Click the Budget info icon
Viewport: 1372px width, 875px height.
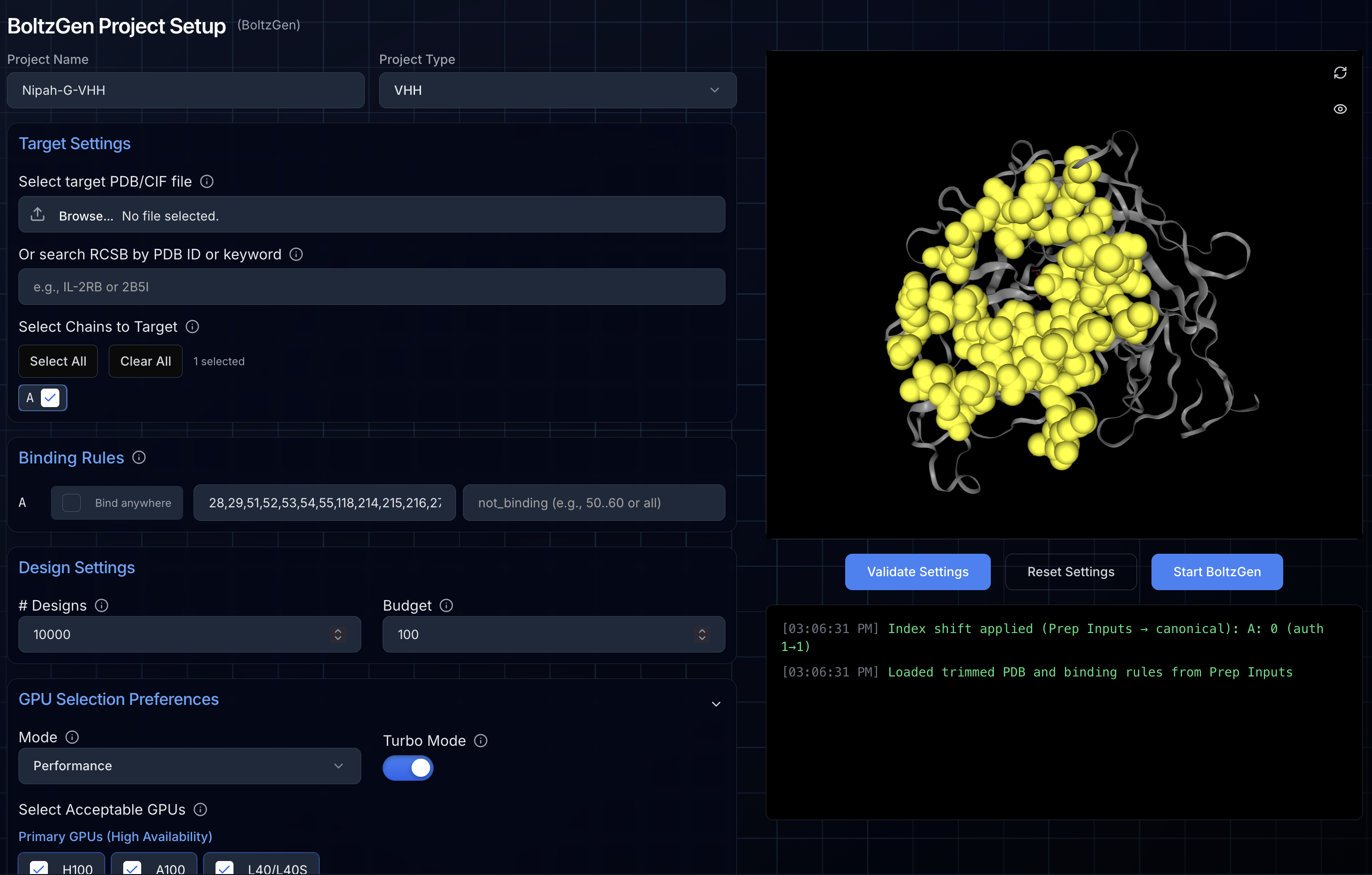446,605
